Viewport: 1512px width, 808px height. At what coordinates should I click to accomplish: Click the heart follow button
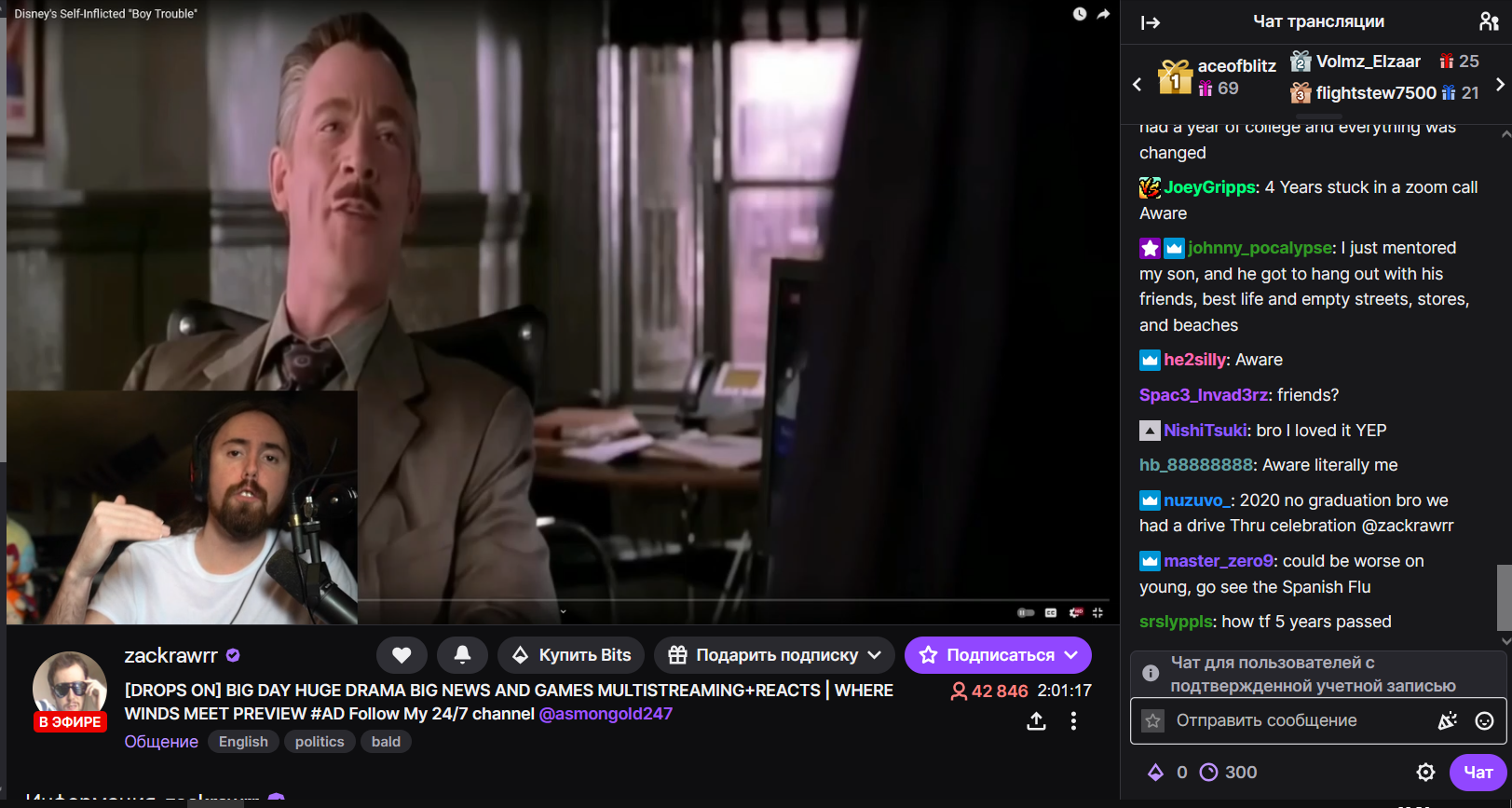click(x=402, y=655)
